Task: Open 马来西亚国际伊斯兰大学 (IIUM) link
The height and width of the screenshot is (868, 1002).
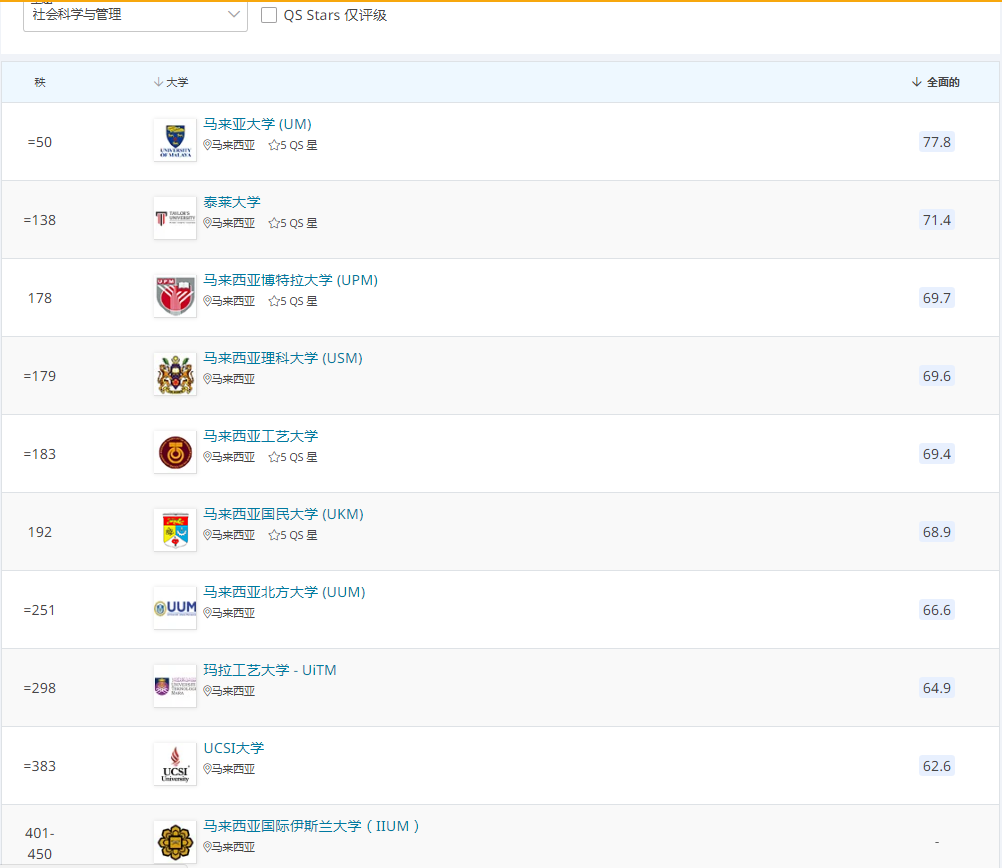Action: (311, 827)
